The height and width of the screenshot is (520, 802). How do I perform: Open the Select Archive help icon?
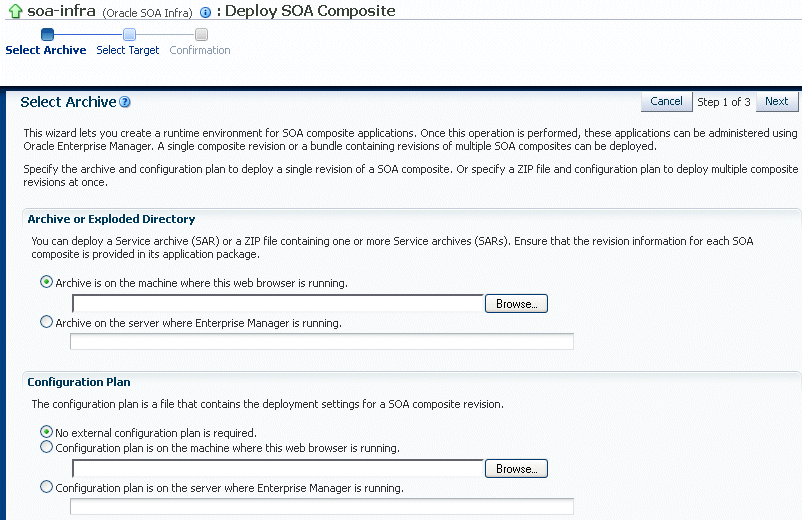coord(125,102)
